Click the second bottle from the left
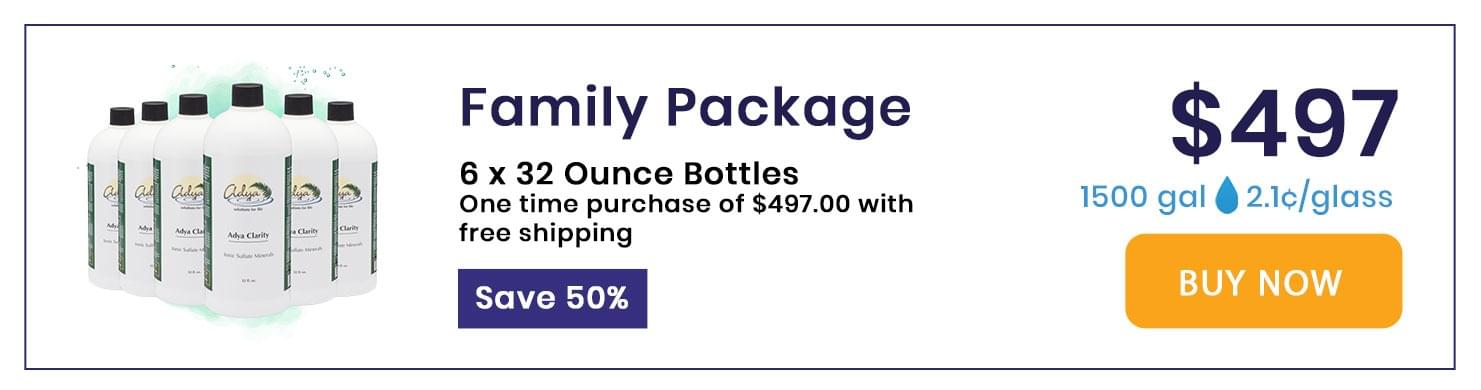 [x=140, y=200]
